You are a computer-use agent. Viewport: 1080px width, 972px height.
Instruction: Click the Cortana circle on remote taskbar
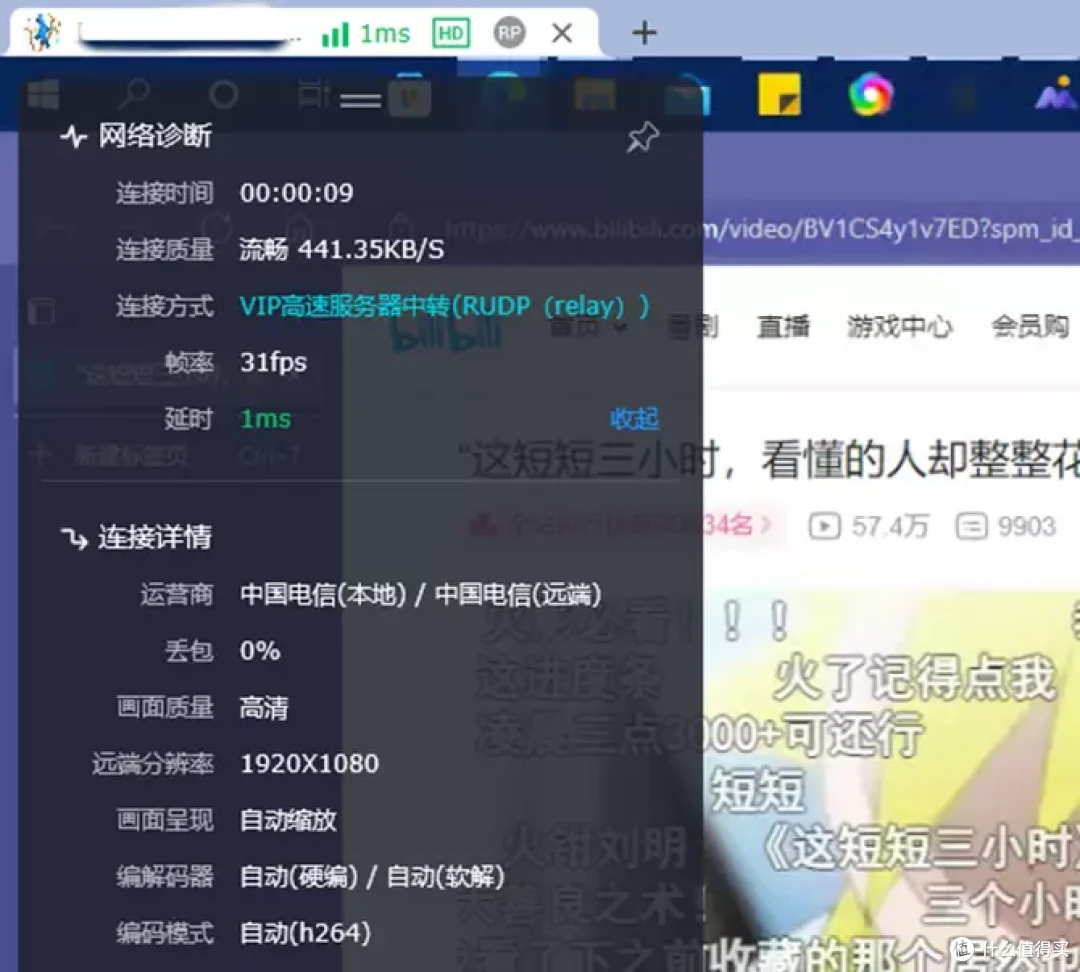(223, 95)
